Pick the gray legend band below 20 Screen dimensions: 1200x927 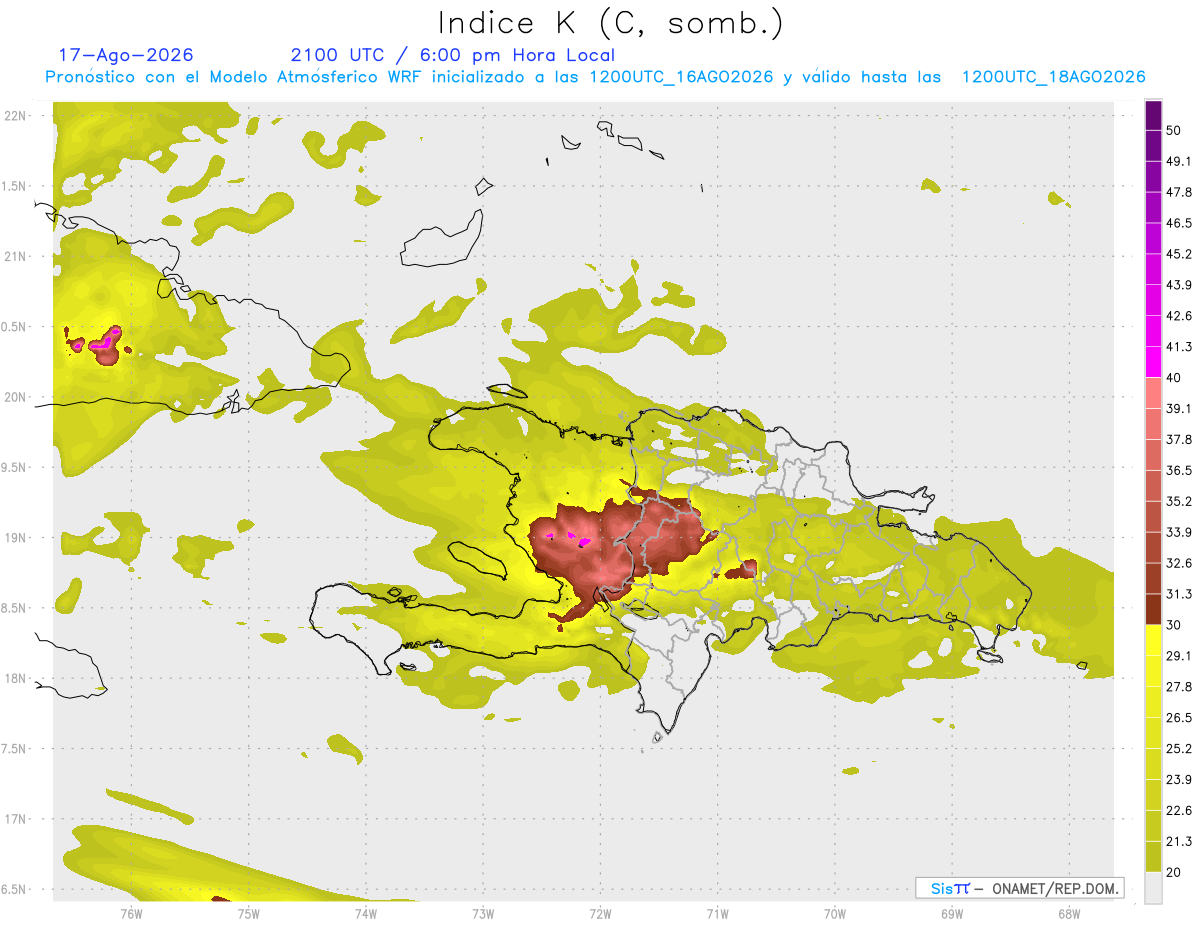(x=1153, y=888)
